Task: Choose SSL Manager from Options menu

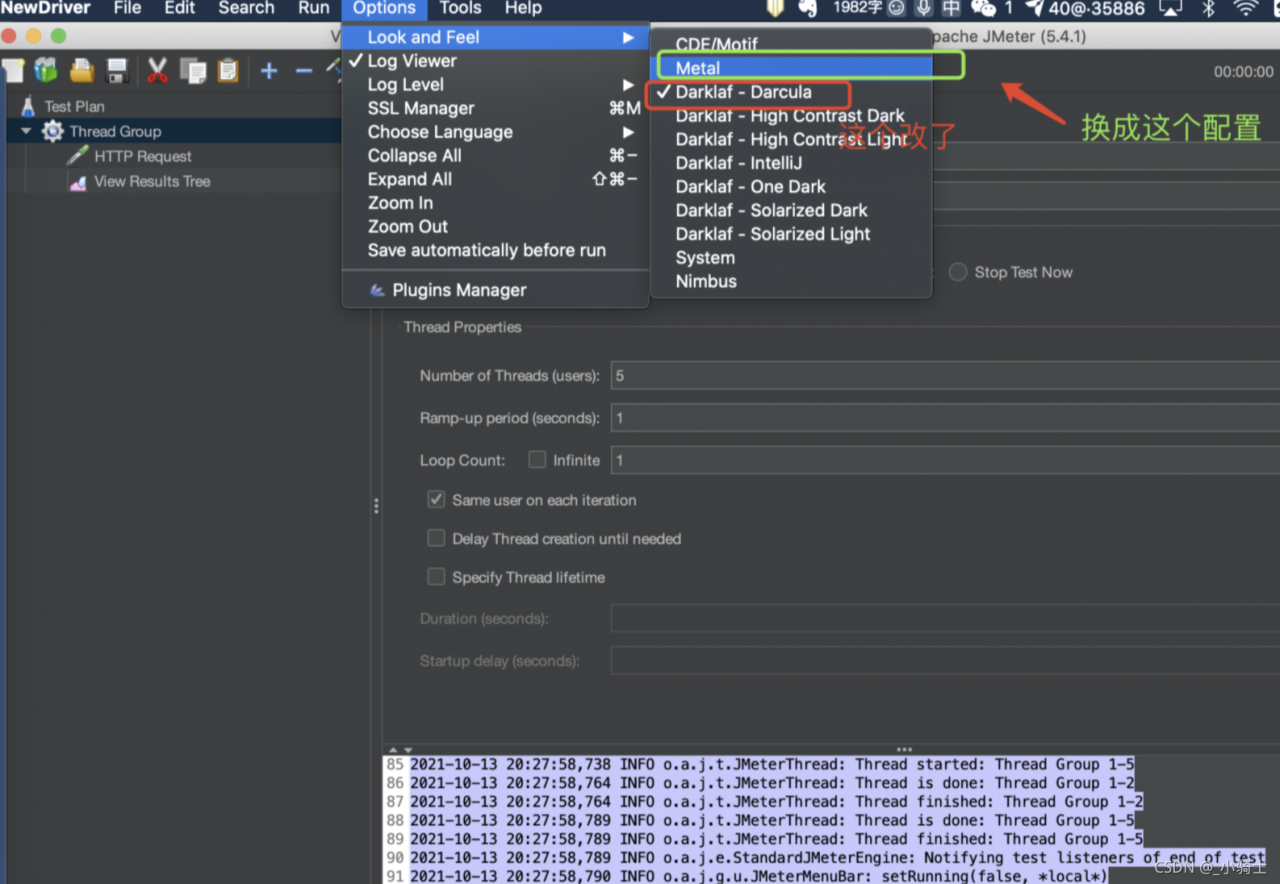Action: point(496,108)
